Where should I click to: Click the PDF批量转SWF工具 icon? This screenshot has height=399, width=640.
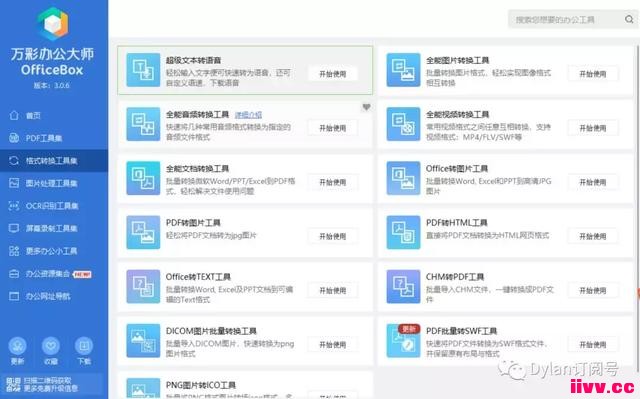pyautogui.click(x=403, y=341)
